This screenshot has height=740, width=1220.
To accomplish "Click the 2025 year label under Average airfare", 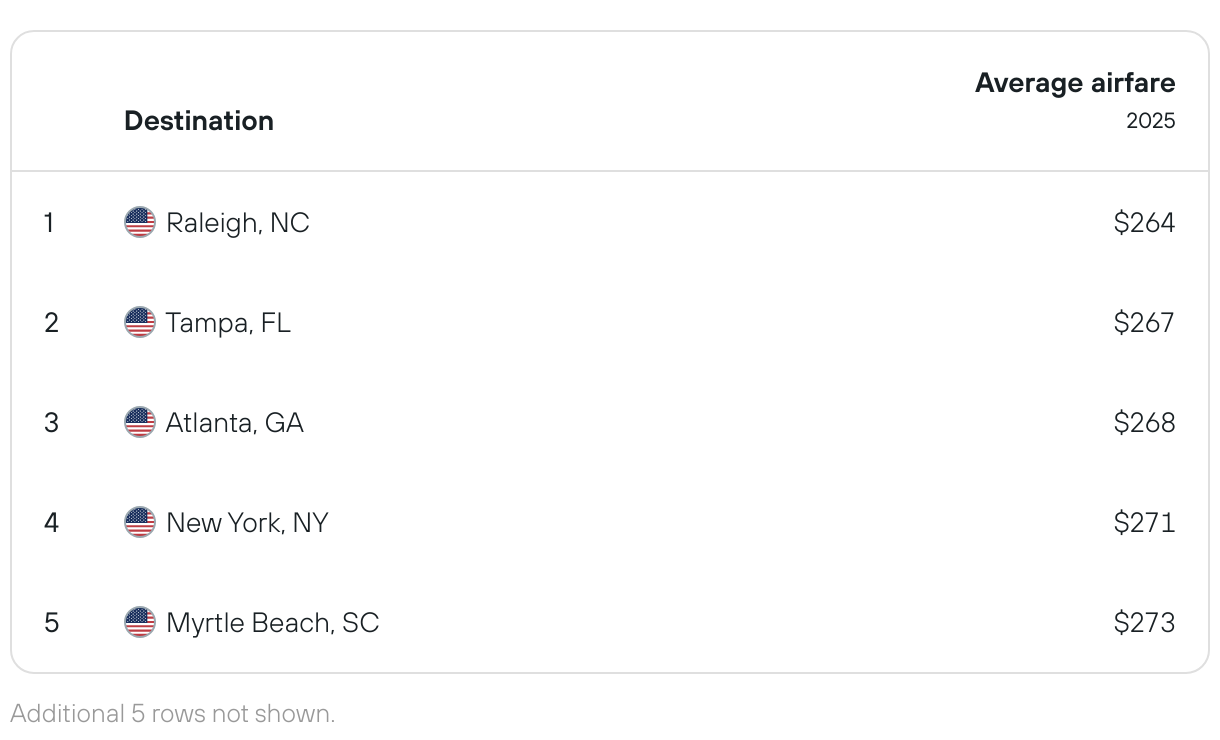I will 1151,121.
